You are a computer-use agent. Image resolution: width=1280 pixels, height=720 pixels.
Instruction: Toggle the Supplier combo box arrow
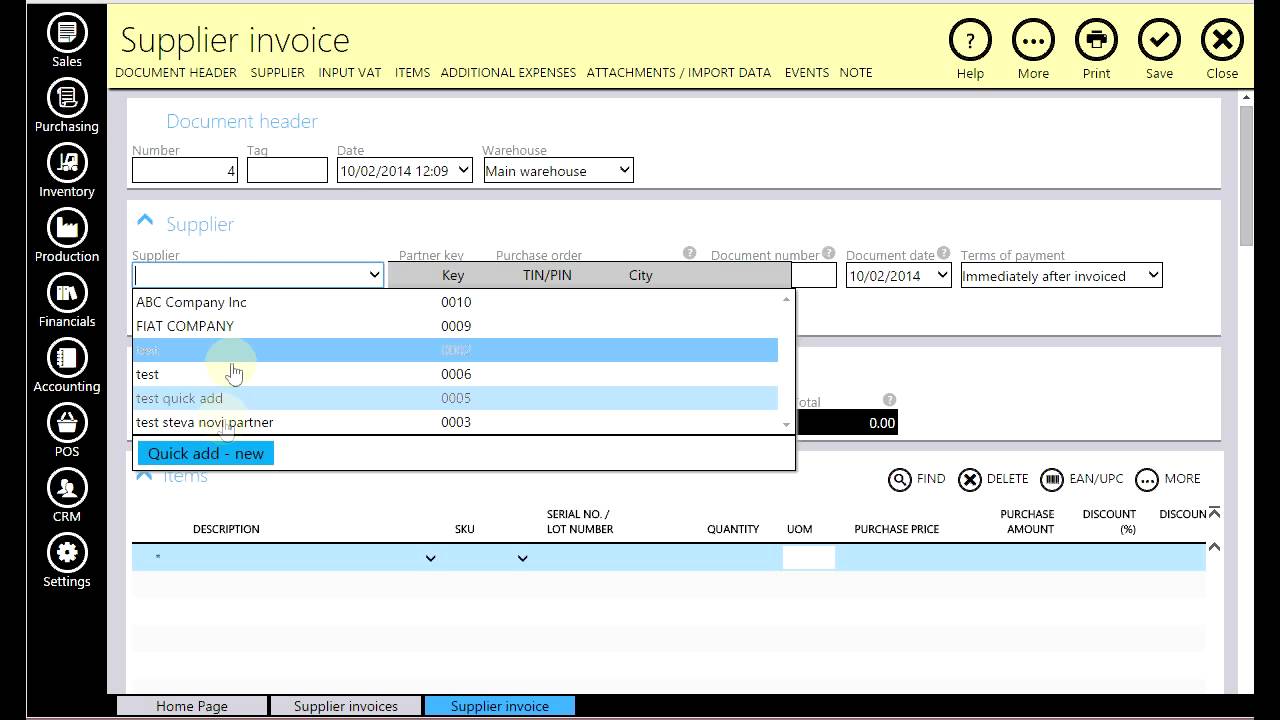(374, 275)
